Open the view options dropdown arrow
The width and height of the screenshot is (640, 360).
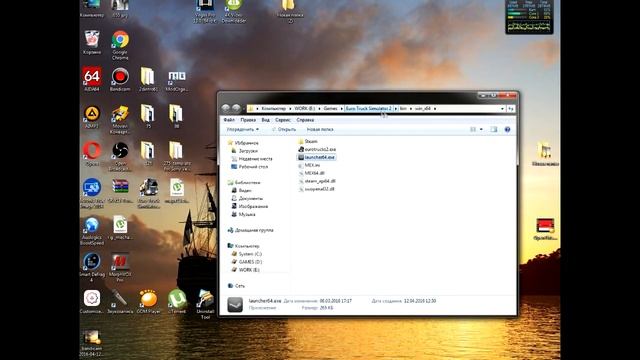(481, 129)
